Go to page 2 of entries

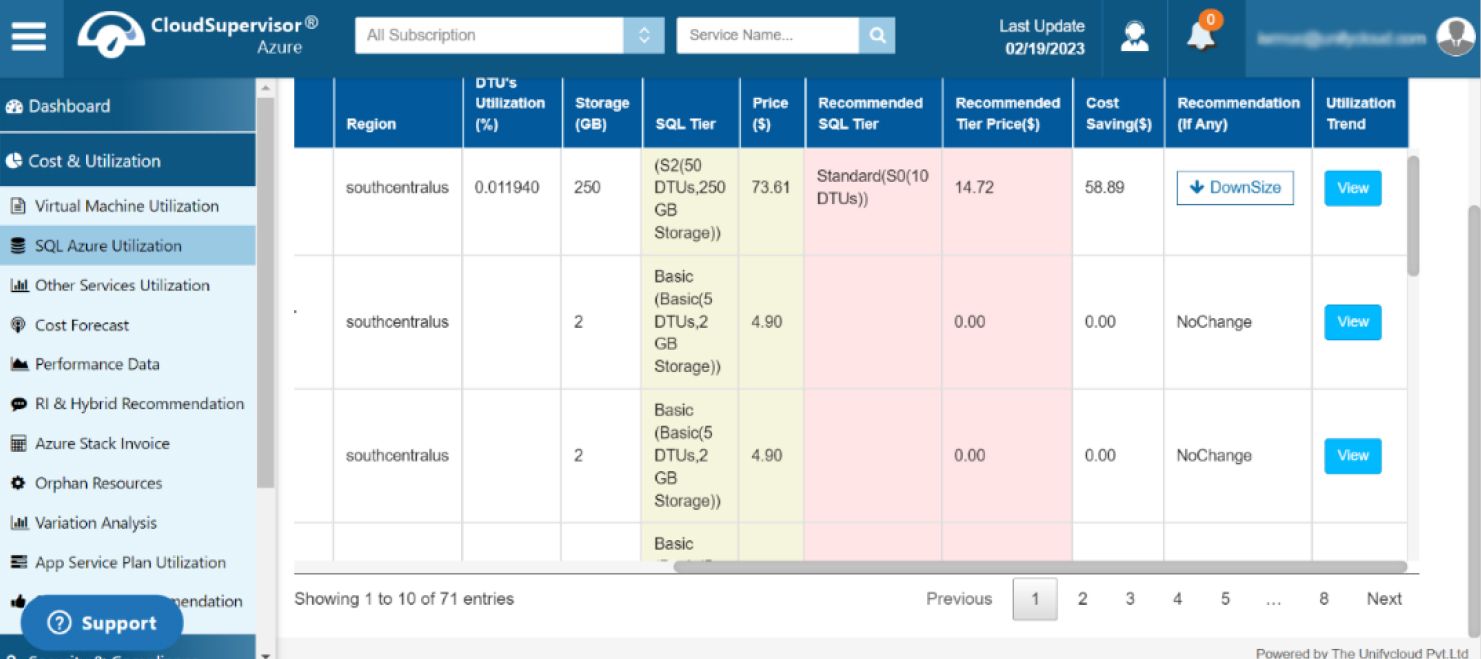1082,599
